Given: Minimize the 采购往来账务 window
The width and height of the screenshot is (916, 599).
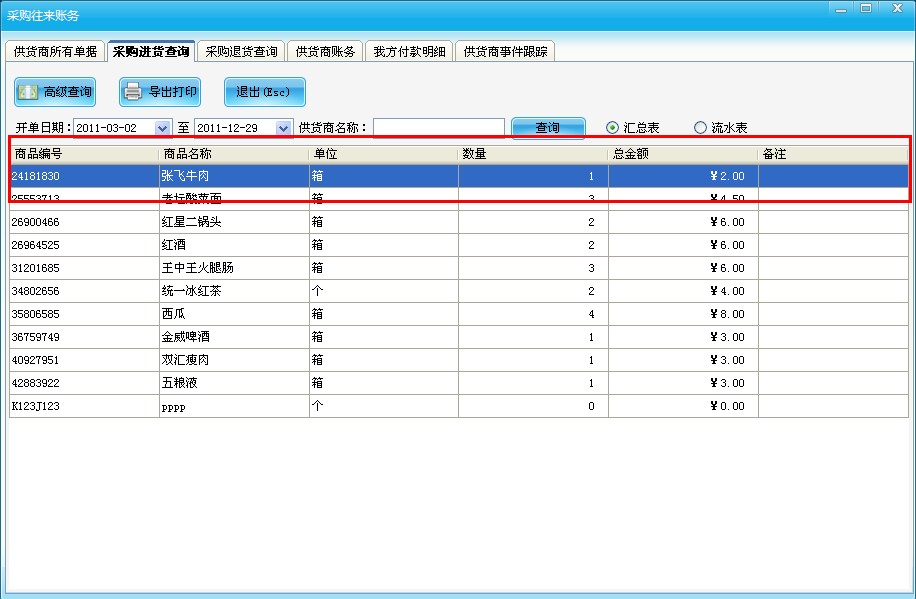Looking at the screenshot, I should click(841, 9).
